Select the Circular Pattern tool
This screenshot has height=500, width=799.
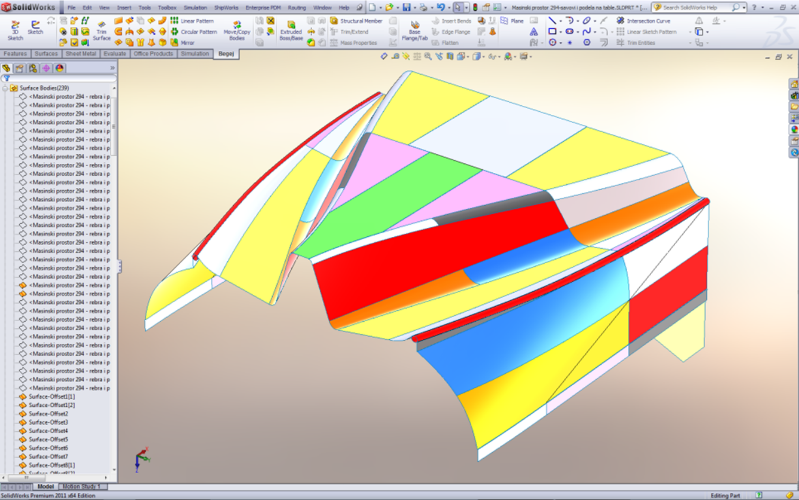click(198, 31)
